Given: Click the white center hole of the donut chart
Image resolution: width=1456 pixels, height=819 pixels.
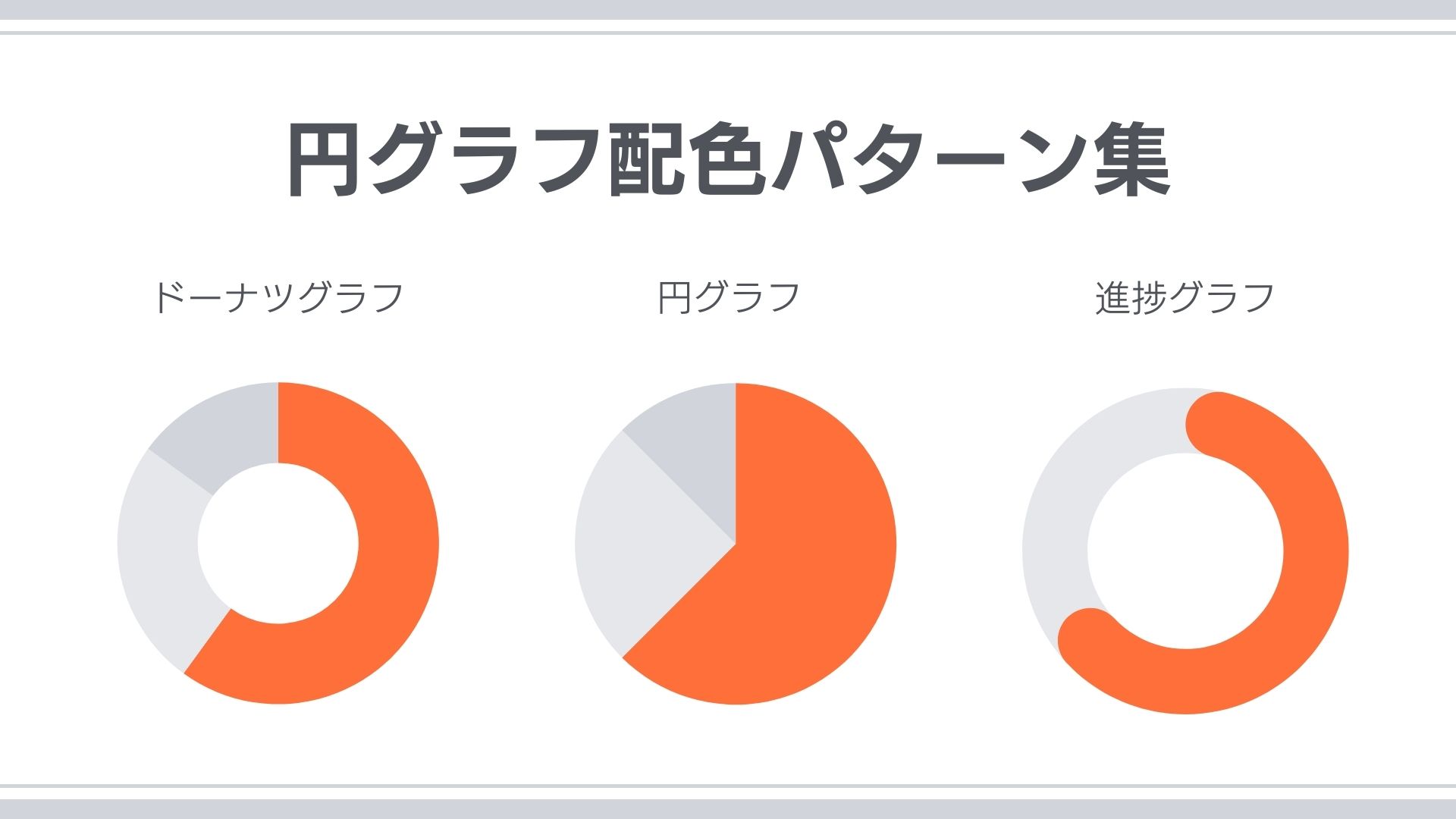Looking at the screenshot, I should pyautogui.click(x=278, y=543).
